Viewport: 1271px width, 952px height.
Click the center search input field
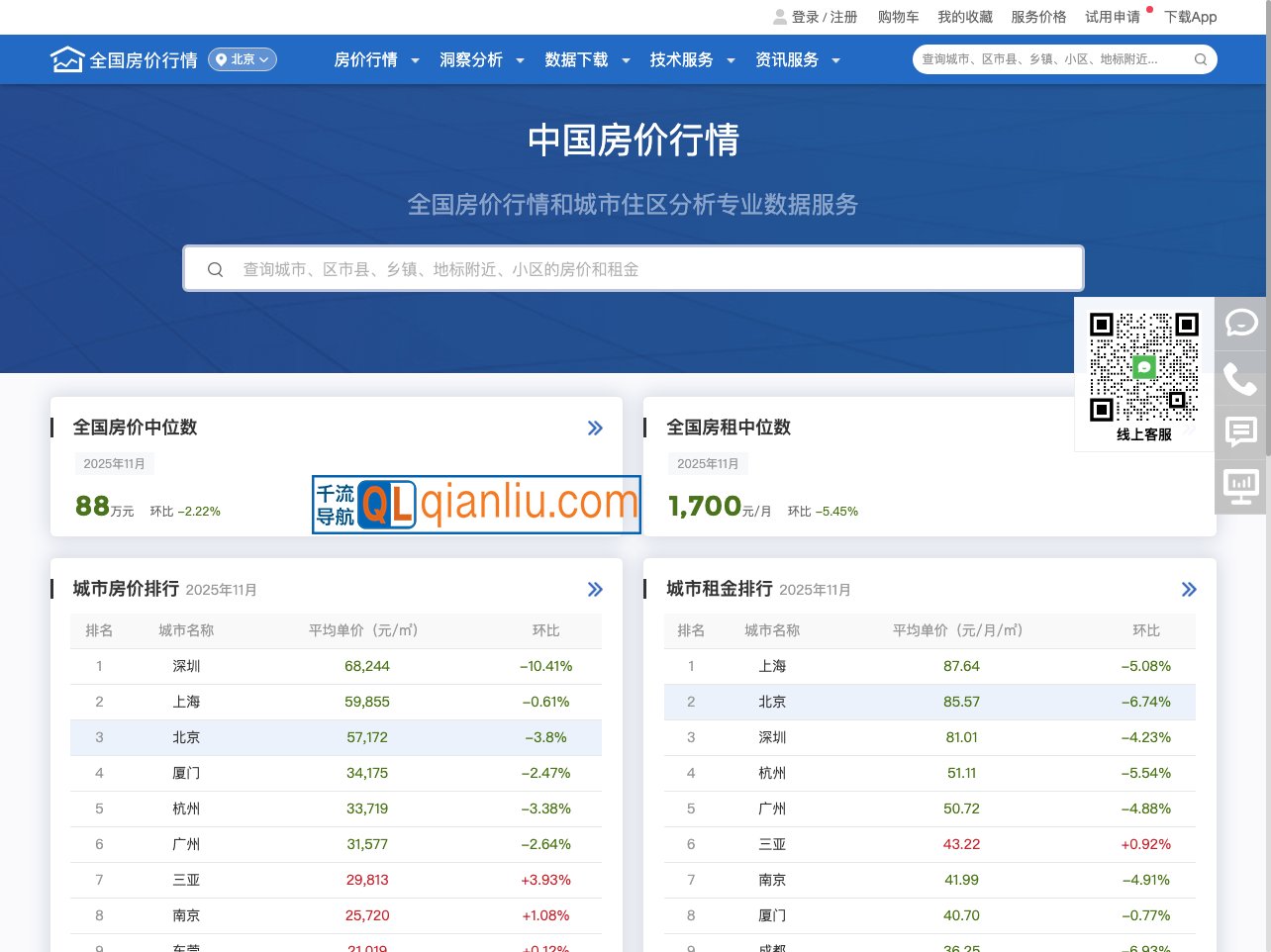(633, 268)
